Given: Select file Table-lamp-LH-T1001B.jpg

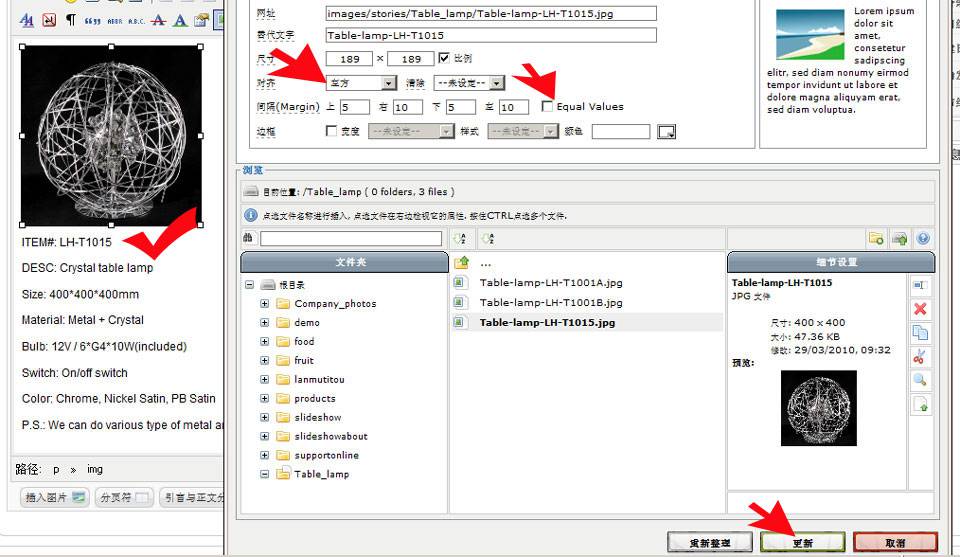Looking at the screenshot, I should [x=550, y=302].
